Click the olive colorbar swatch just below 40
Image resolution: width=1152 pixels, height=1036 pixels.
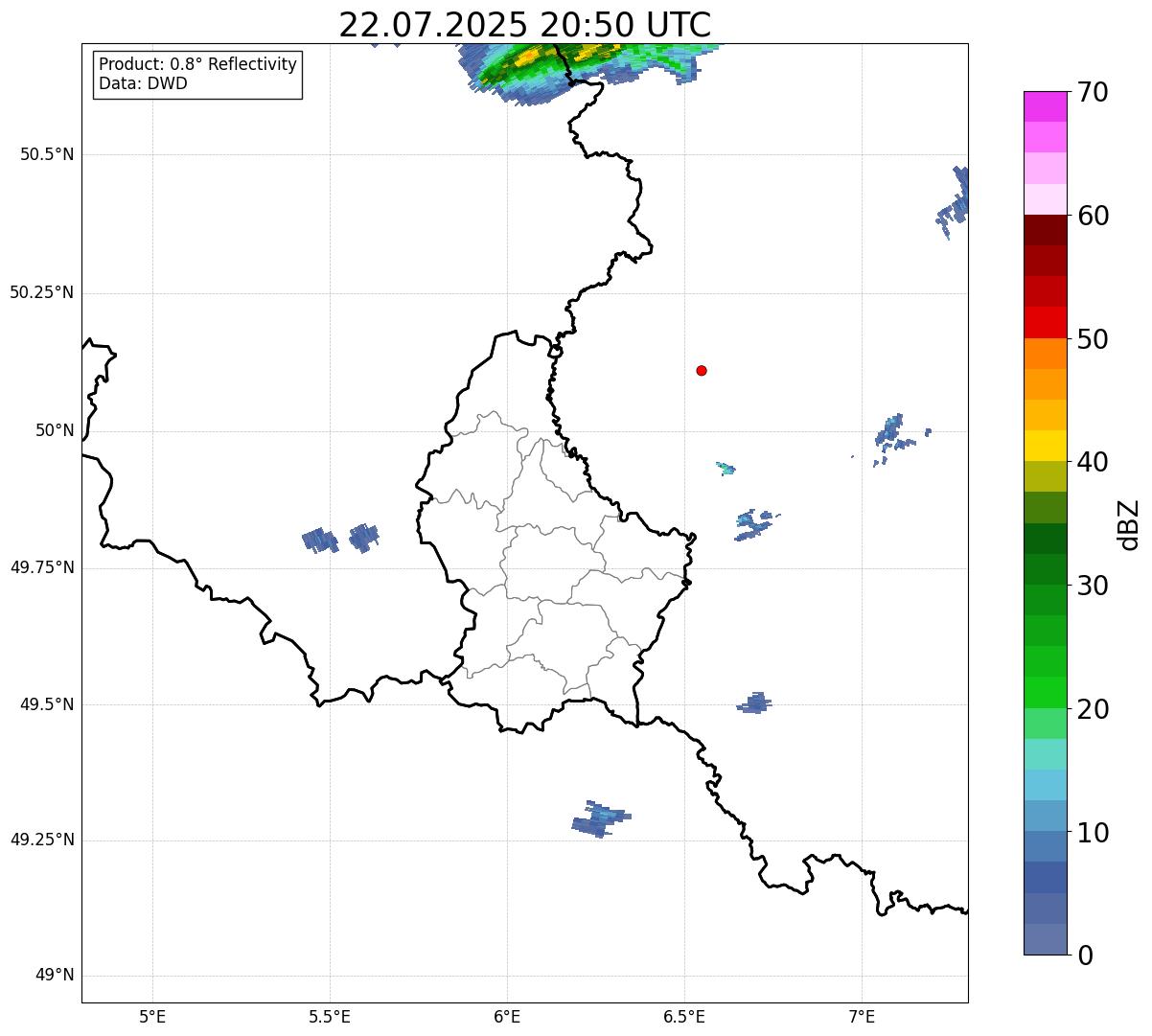point(1045,476)
